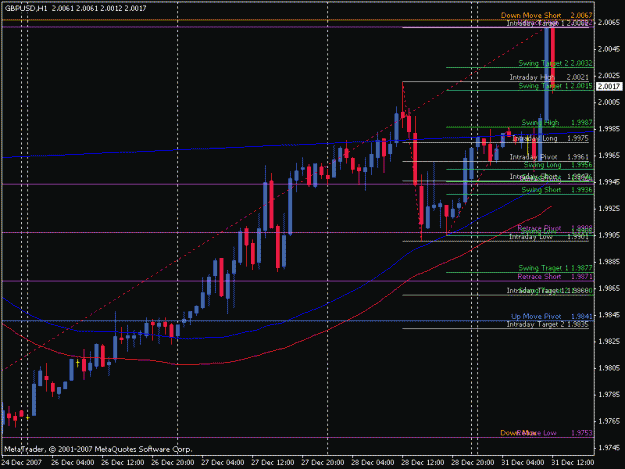This screenshot has height=469, width=625.
Task: Select the '28 Dec 04:00' time label
Action: [x=373, y=463]
